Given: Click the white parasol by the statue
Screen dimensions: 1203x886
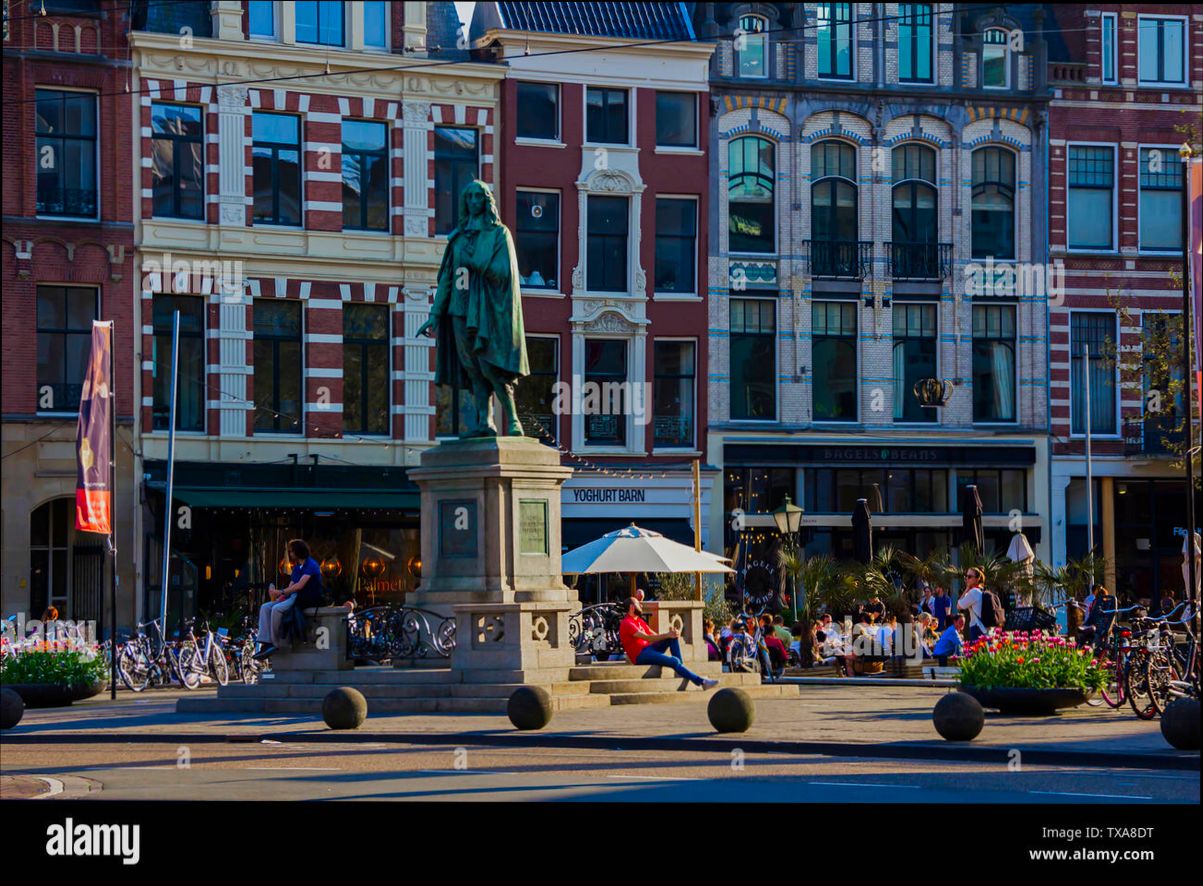Looking at the screenshot, I should (630, 555).
